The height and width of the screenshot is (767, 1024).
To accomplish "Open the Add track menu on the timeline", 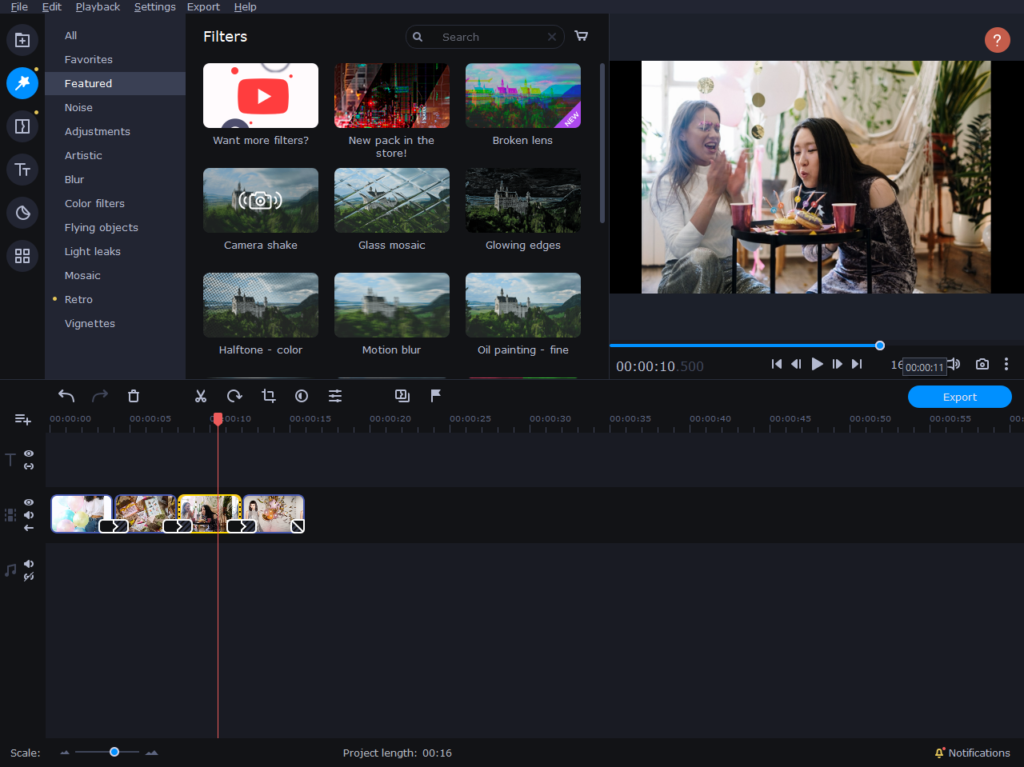I will [22, 419].
